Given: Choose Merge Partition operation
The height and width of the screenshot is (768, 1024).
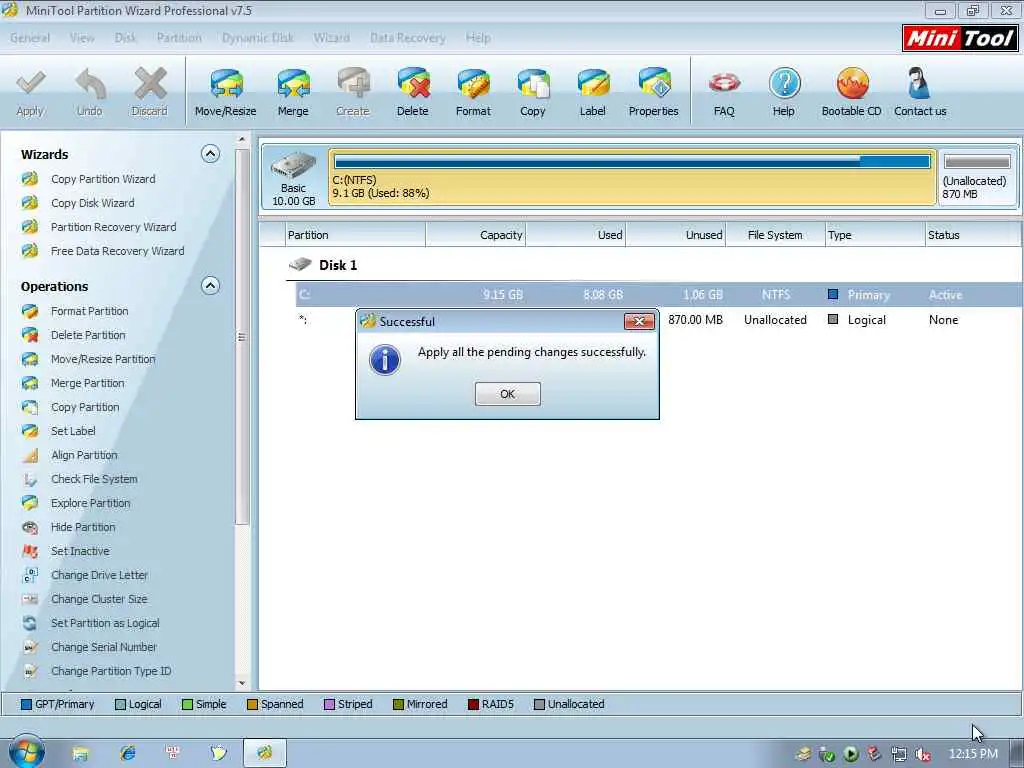Looking at the screenshot, I should pos(88,383).
